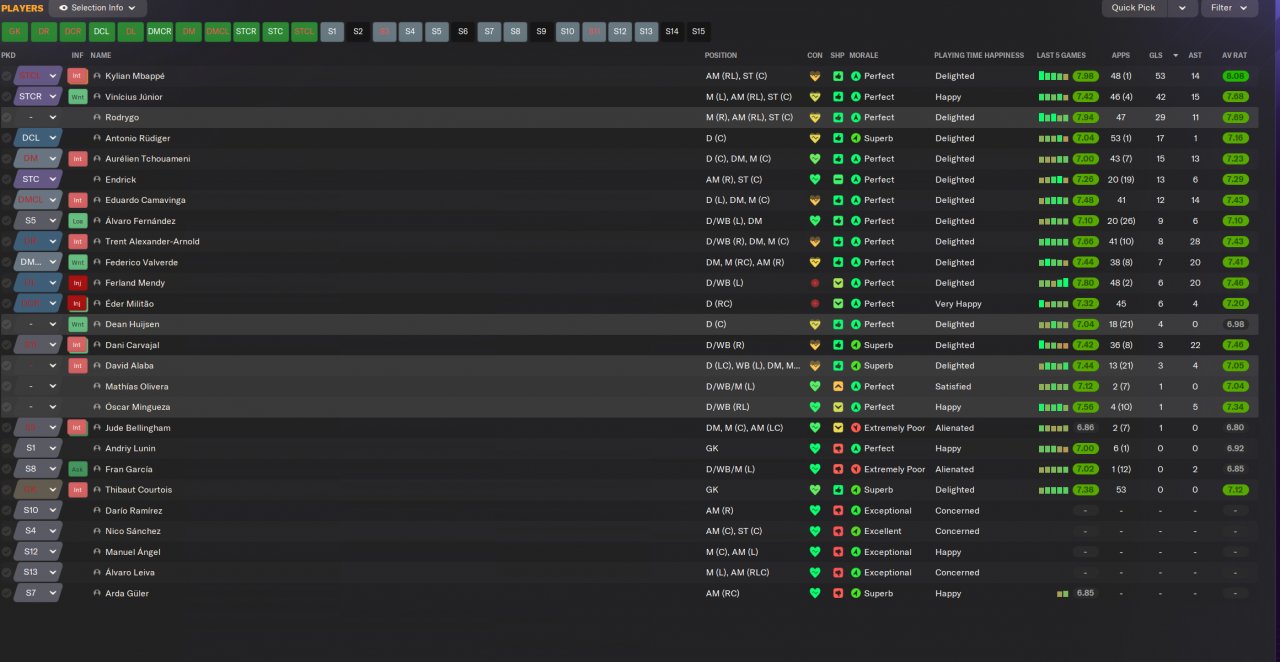Click Arda Güler's last 5 games bars
The image size is (1280, 662).
pyautogui.click(x=1063, y=593)
